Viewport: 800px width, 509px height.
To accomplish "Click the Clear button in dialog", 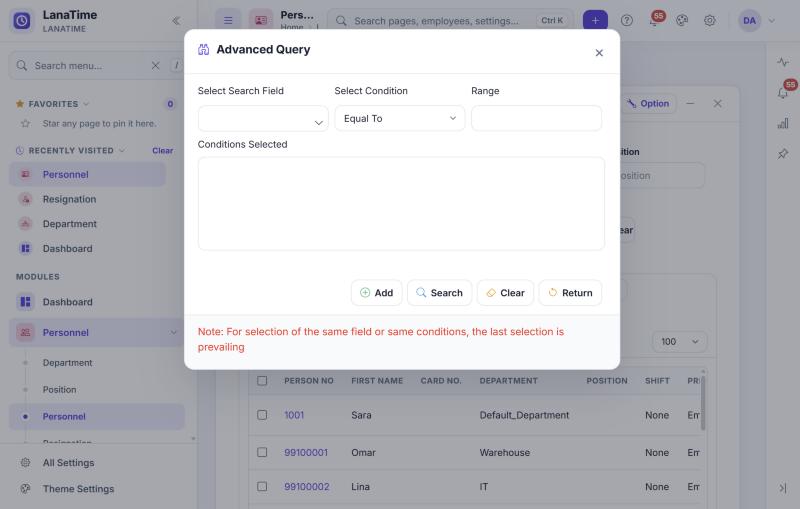I will tap(505, 293).
